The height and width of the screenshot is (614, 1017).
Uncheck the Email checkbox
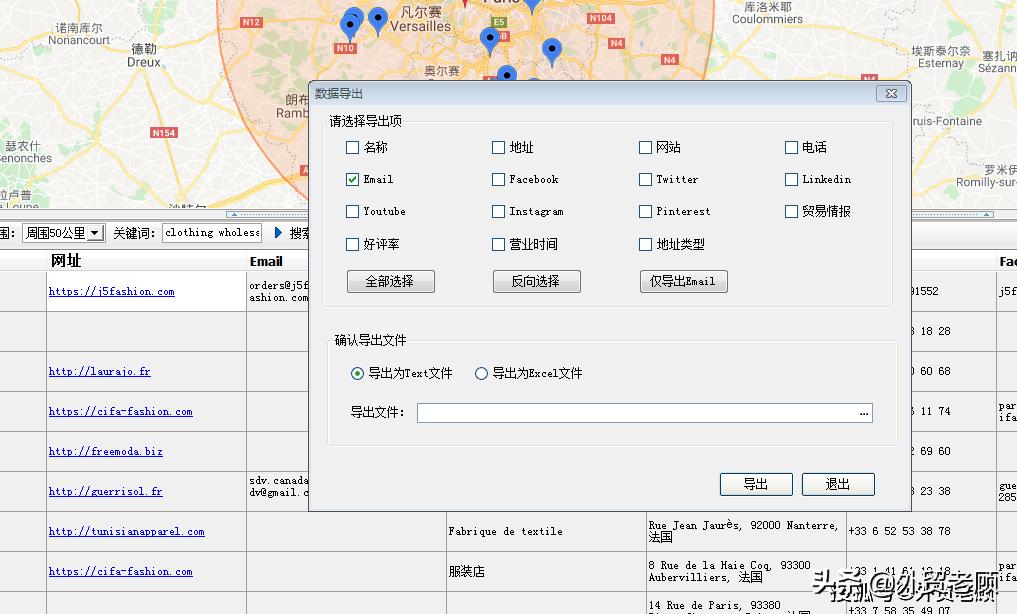(351, 179)
